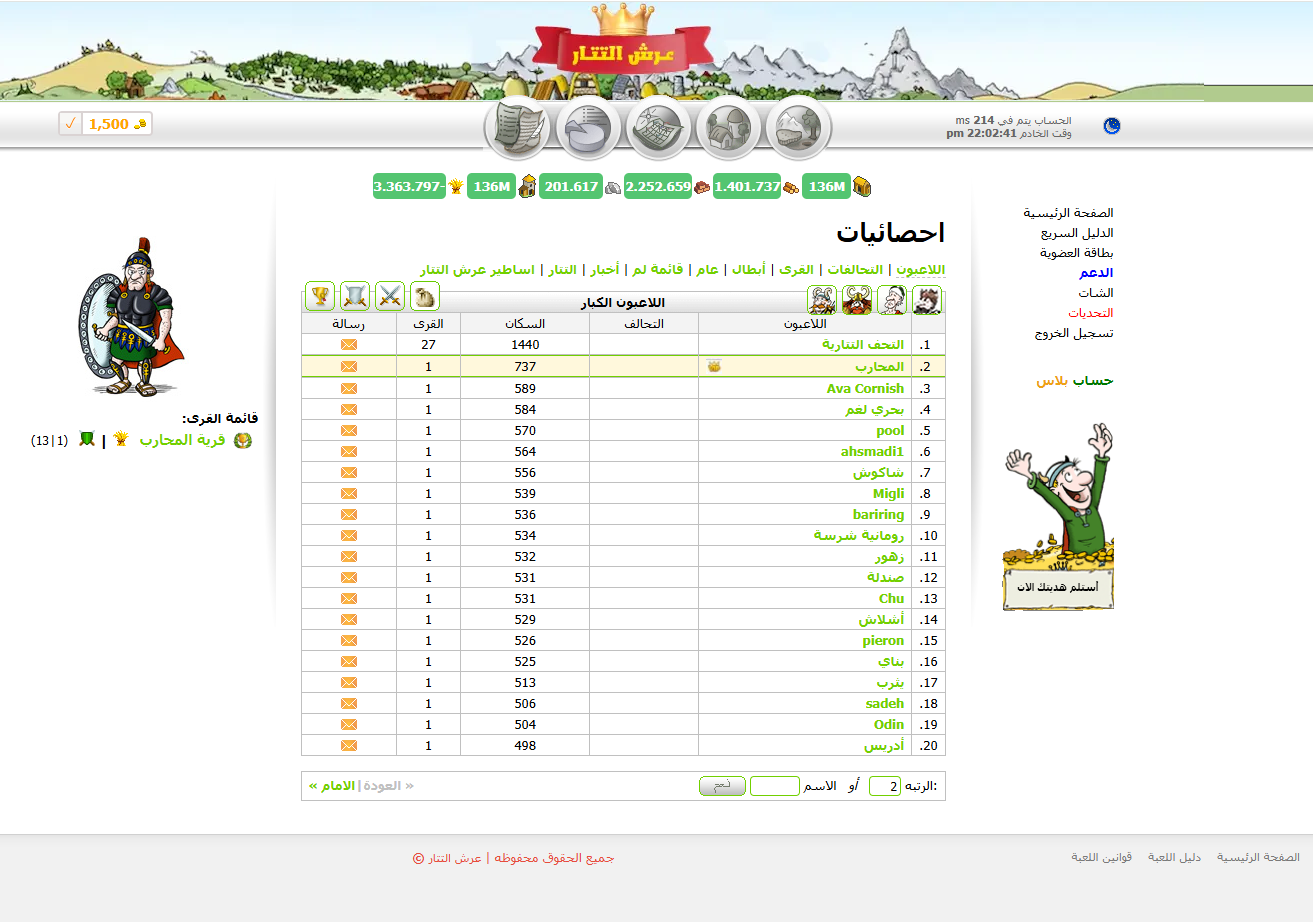
Task: Show top raiders using loot sack icon
Action: (x=424, y=297)
